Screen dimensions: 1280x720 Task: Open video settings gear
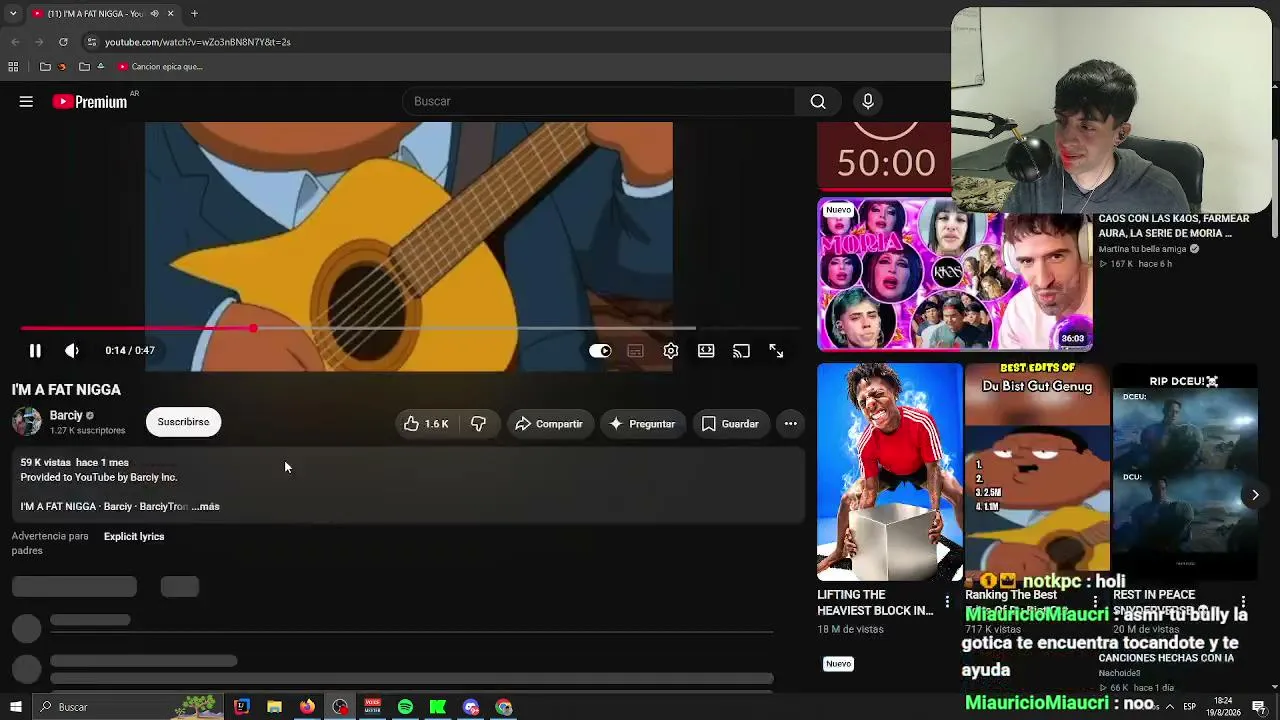671,351
